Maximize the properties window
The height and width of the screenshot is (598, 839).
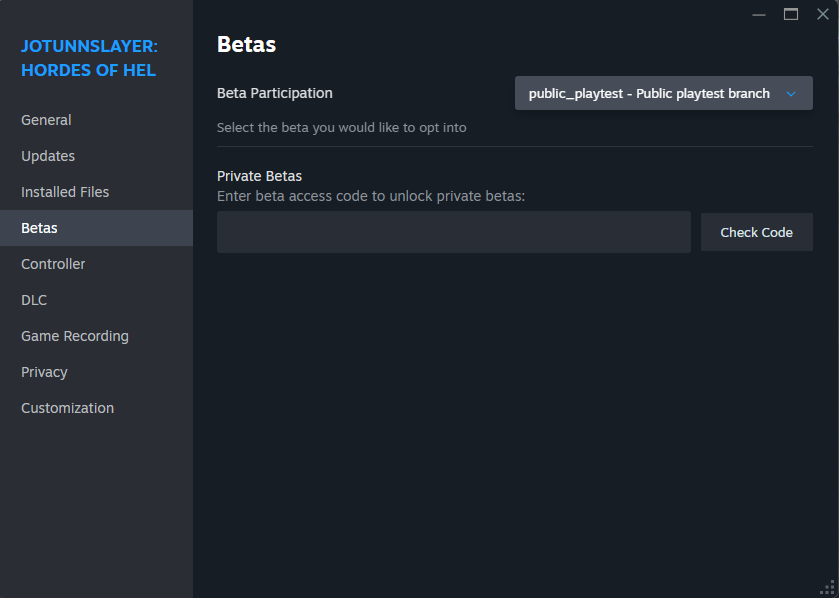pyautogui.click(x=791, y=14)
